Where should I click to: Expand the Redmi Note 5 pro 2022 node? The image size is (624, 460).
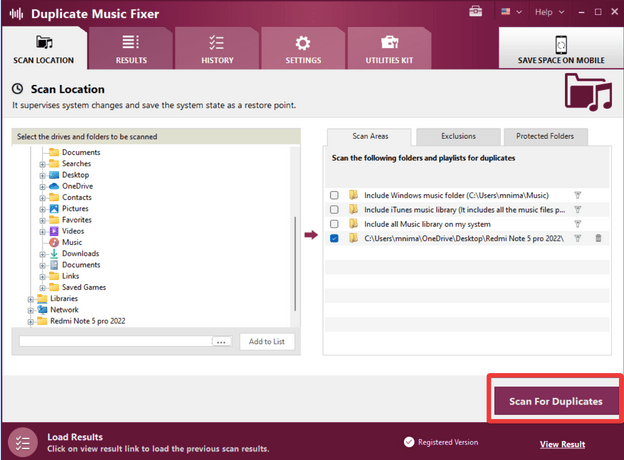30,322
